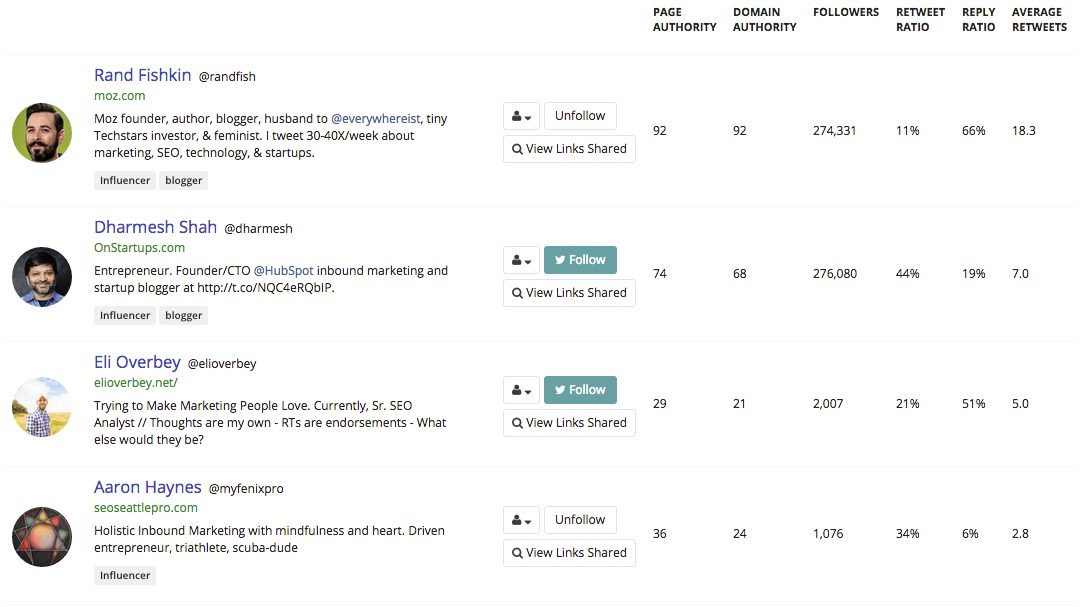1085x607 pixels.
Task: View links shared by Eli Overbey
Action: tap(569, 423)
